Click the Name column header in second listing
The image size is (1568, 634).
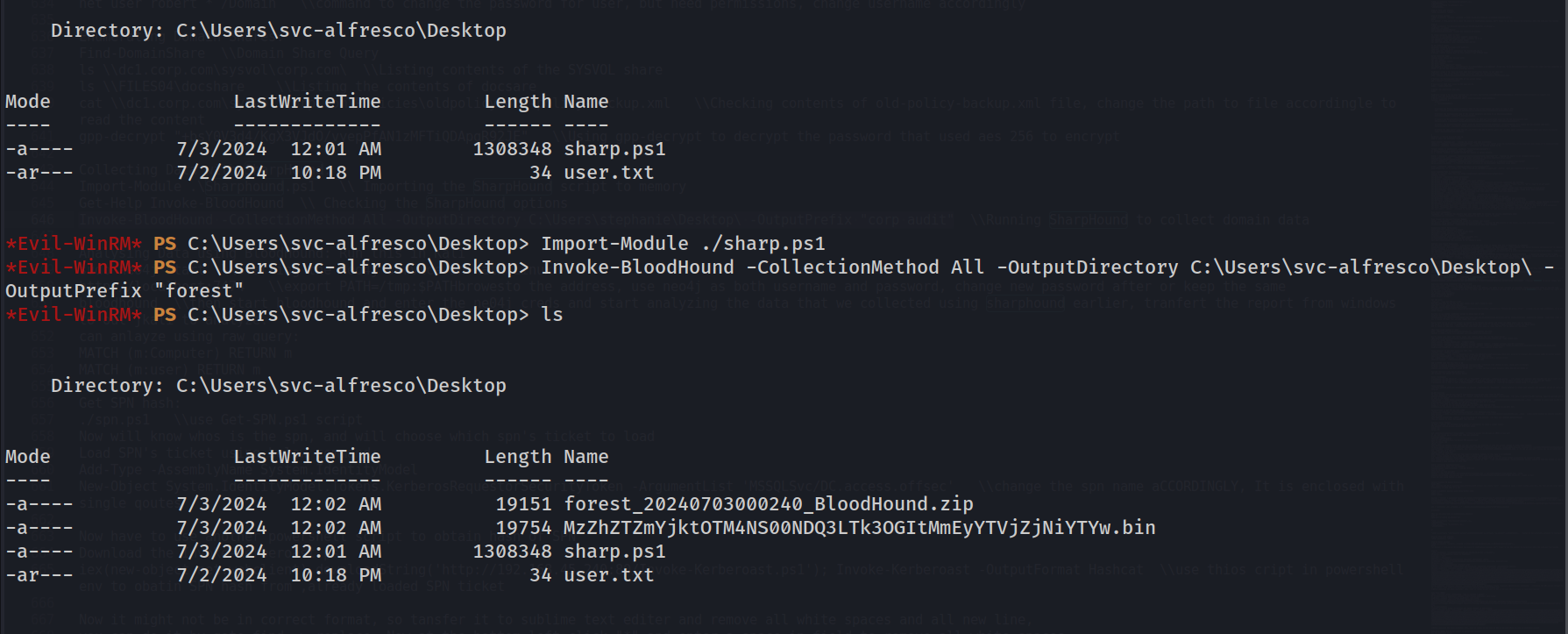click(586, 457)
